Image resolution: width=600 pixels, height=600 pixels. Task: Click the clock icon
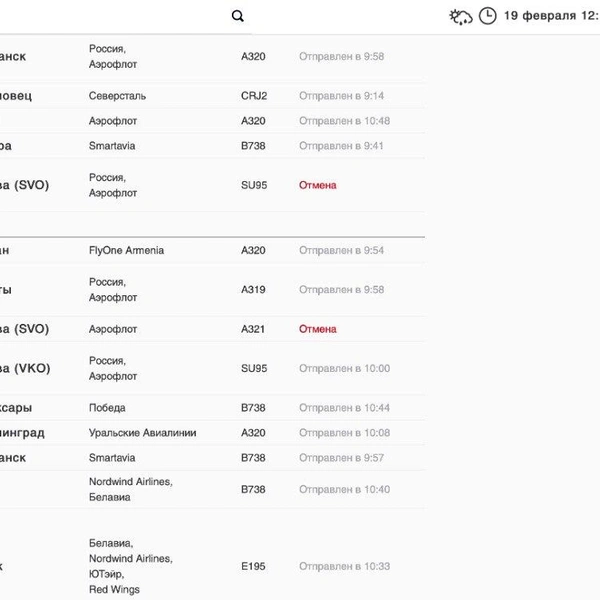[487, 16]
